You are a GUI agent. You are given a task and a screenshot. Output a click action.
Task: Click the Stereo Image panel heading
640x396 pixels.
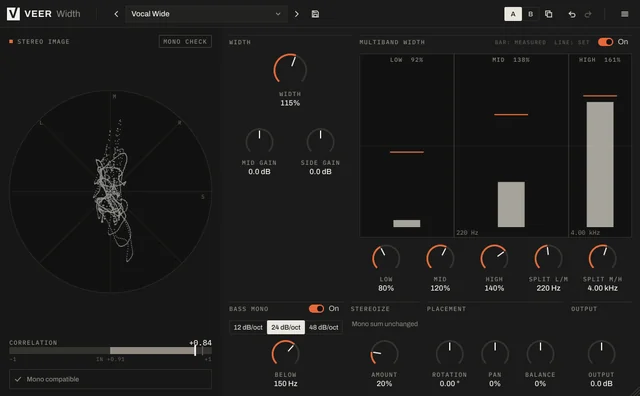click(43, 41)
